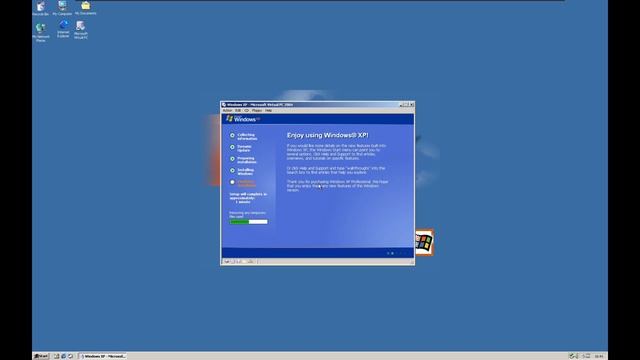The width and height of the screenshot is (640, 360).
Task: Click the green setup progress bar
Action: pos(249,222)
